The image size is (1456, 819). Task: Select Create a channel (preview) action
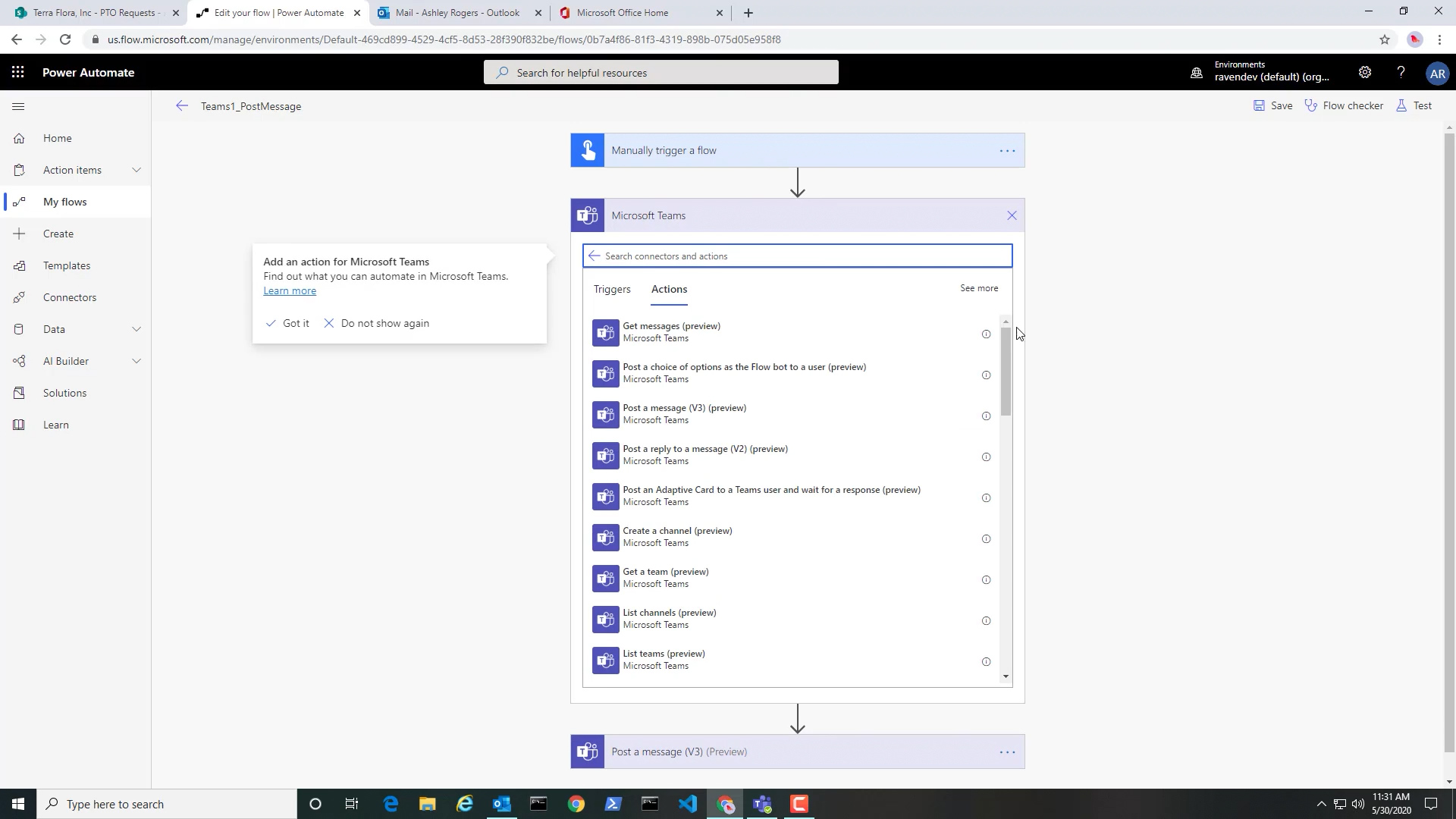tap(791, 537)
